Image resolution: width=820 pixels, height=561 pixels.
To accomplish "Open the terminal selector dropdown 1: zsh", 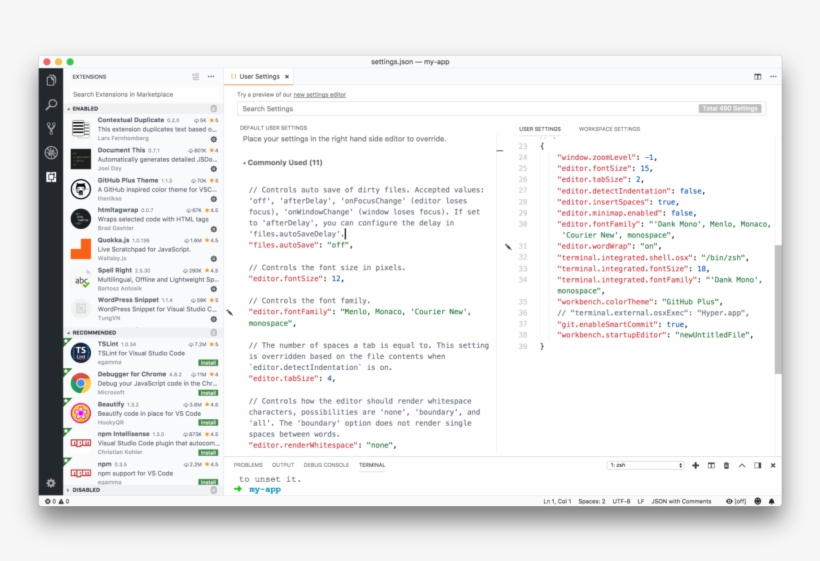I will coord(646,465).
